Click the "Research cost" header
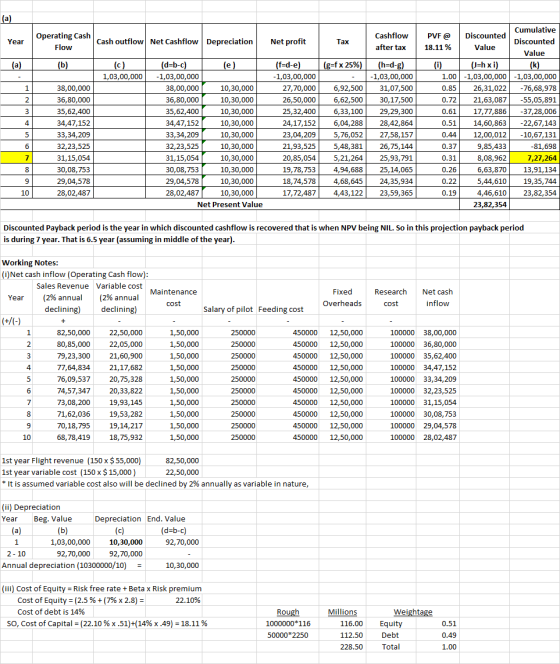Screen dimensions: 560x664 pyautogui.click(x=391, y=298)
